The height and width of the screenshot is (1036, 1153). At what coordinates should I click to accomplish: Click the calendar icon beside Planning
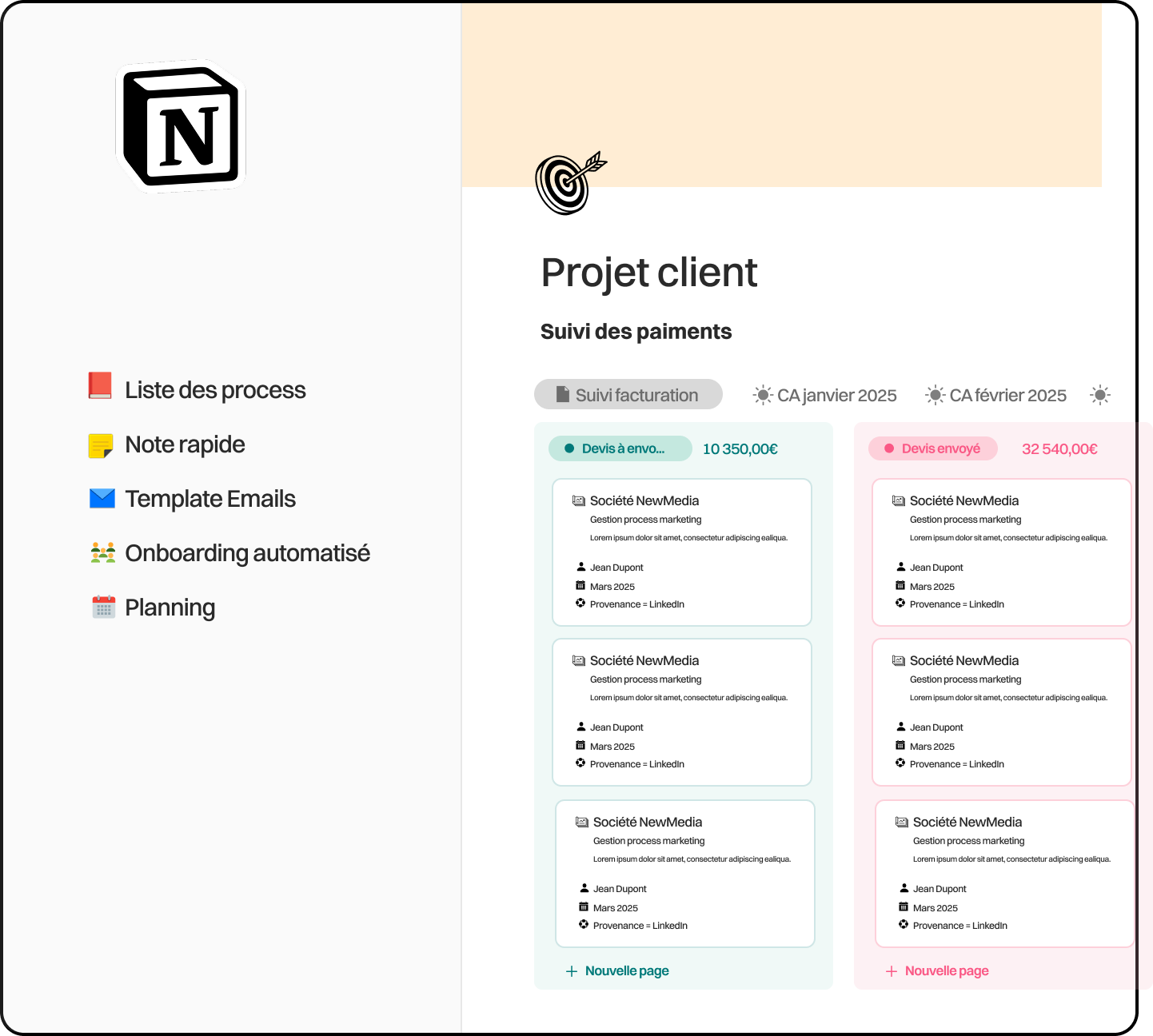(x=103, y=608)
